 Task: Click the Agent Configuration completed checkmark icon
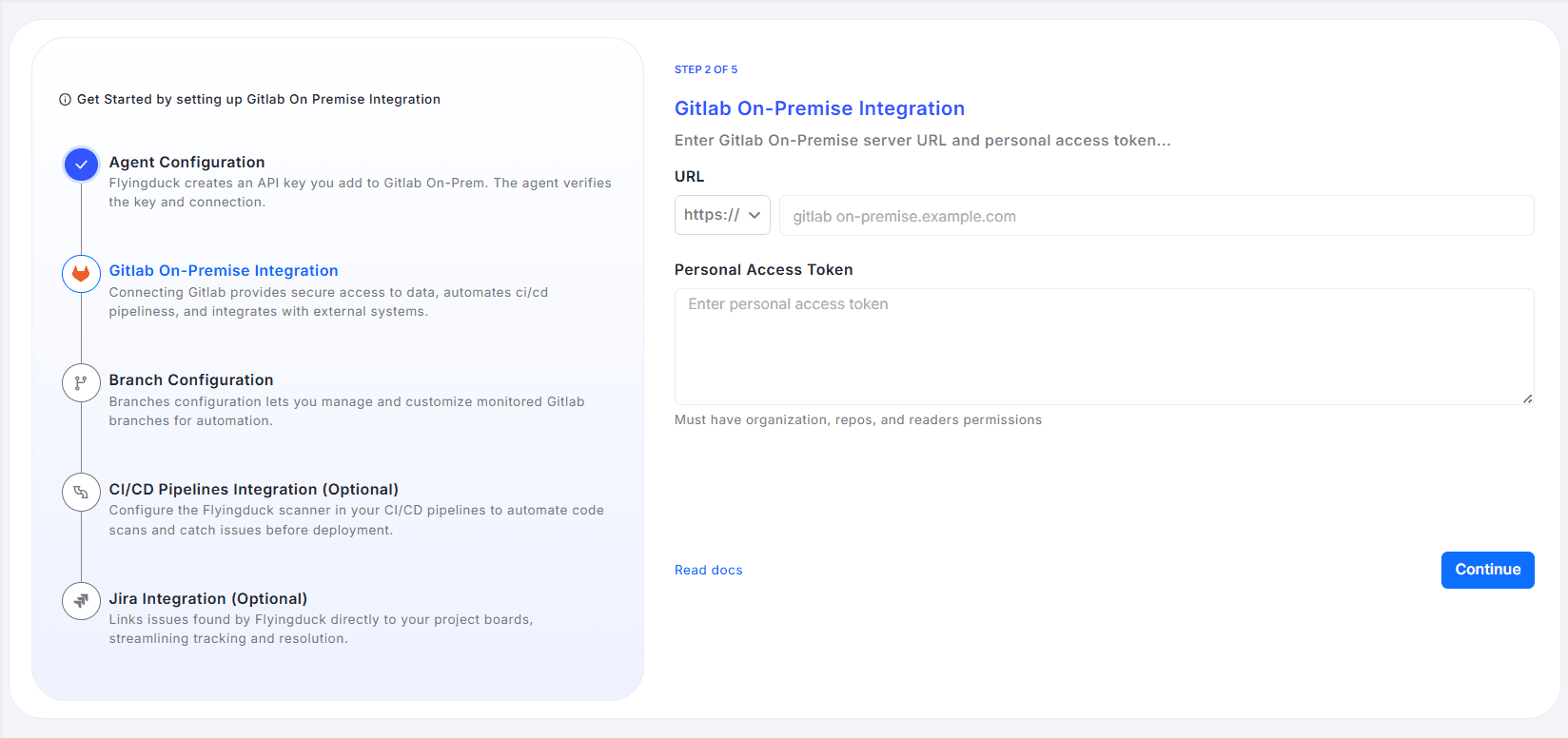pyautogui.click(x=81, y=165)
